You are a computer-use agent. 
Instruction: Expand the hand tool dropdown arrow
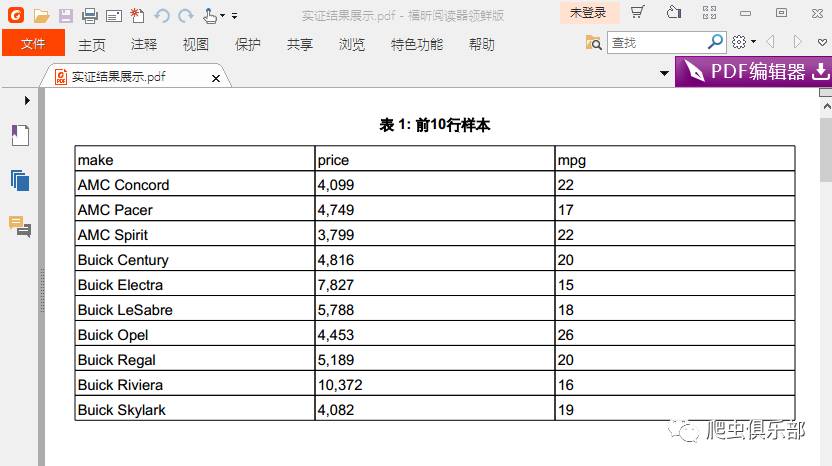(x=222, y=16)
